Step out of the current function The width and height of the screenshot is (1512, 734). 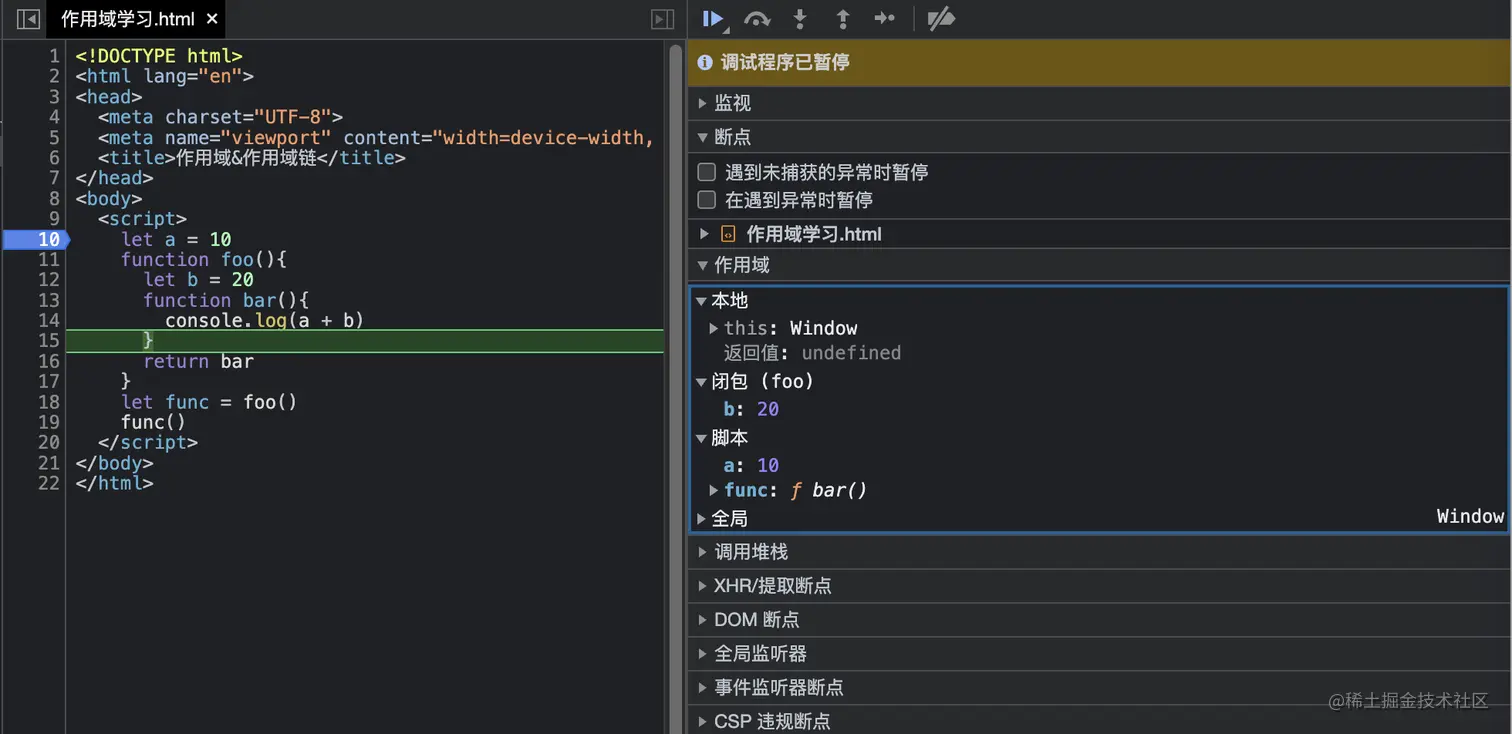tap(843, 19)
